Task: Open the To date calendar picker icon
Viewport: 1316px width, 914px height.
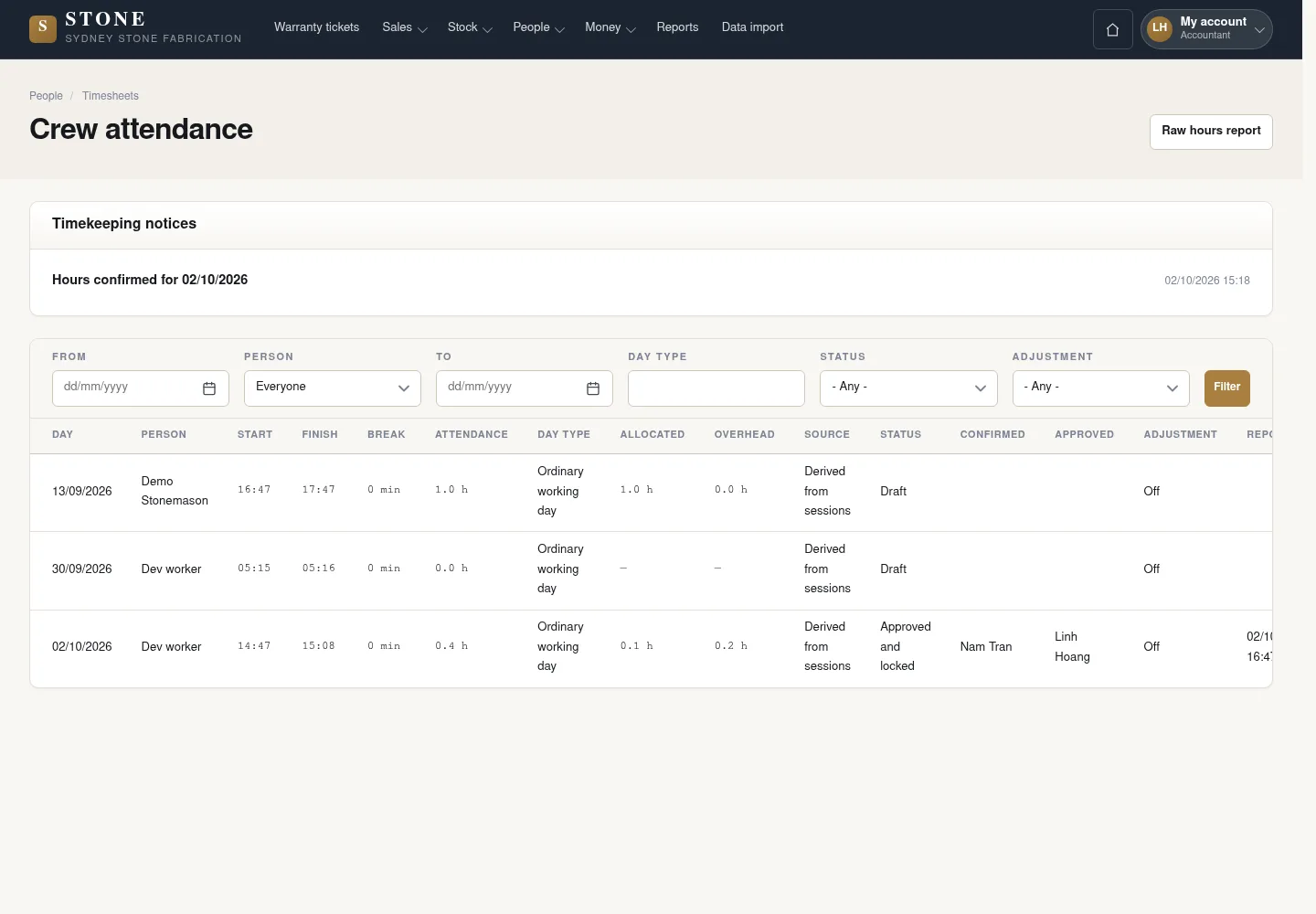Action: [593, 388]
